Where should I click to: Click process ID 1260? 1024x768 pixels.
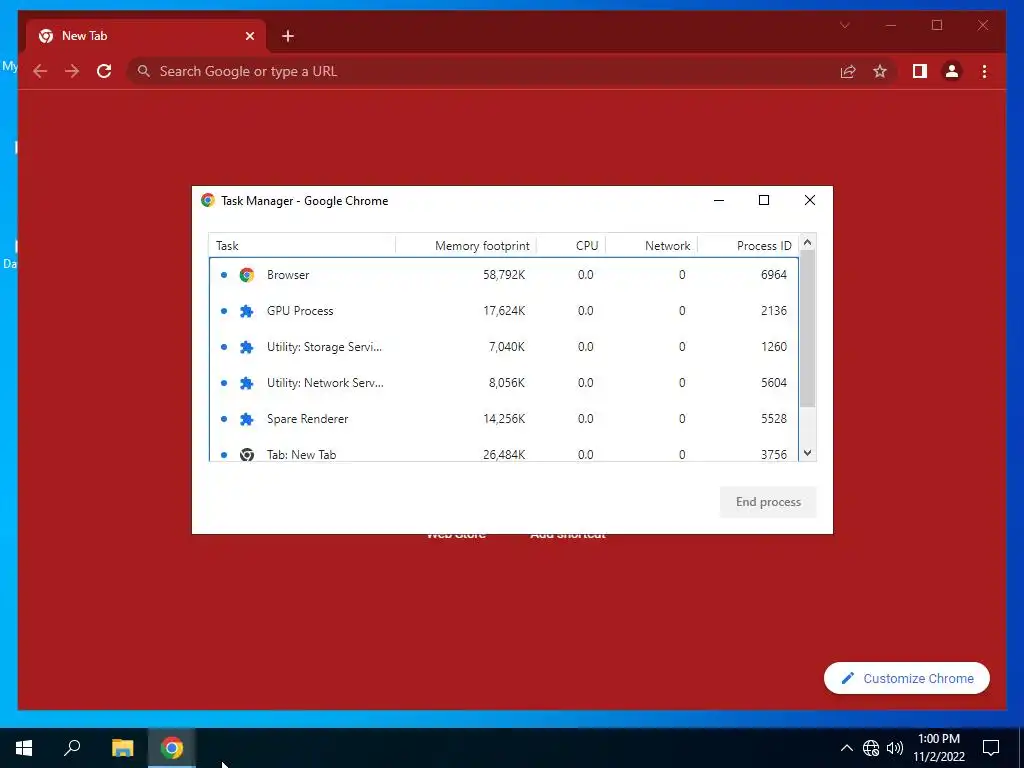pos(774,347)
